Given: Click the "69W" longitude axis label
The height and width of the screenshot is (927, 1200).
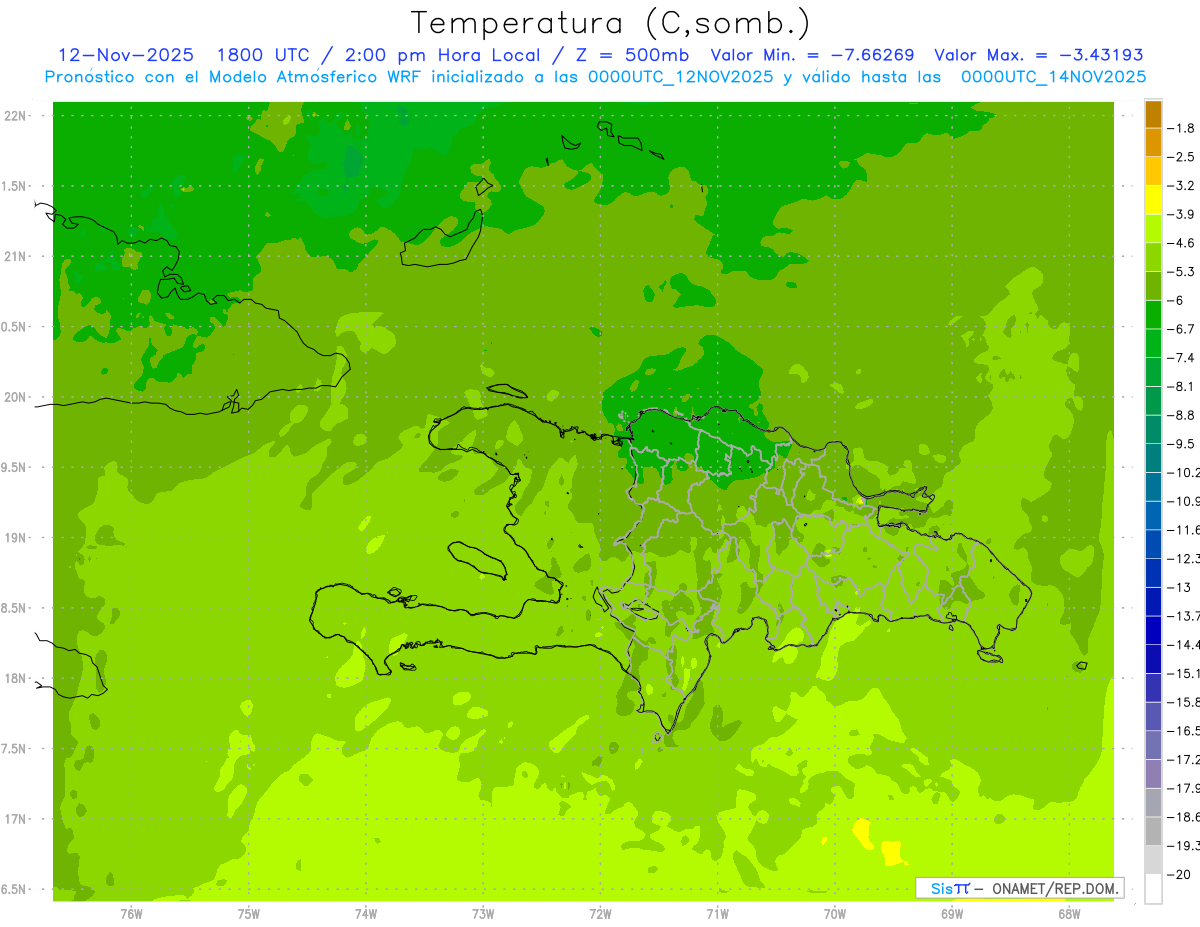Looking at the screenshot, I should tap(952, 914).
